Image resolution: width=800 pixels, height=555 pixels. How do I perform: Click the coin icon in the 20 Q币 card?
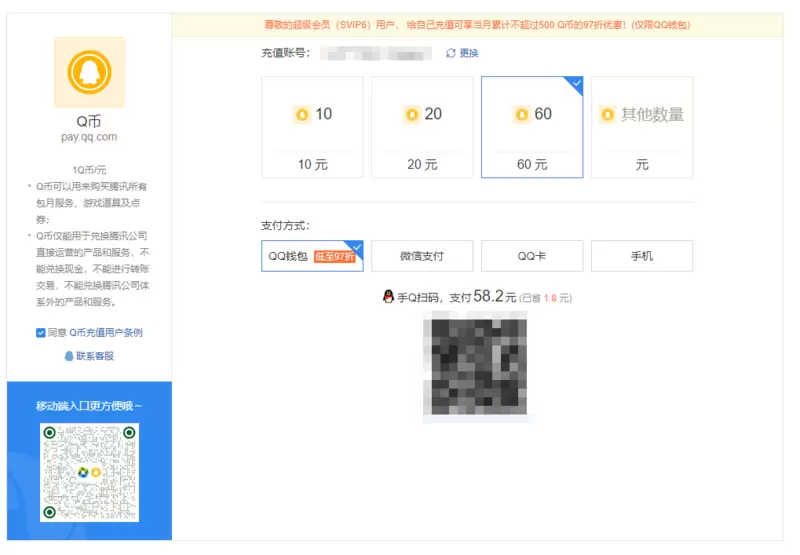tap(412, 114)
